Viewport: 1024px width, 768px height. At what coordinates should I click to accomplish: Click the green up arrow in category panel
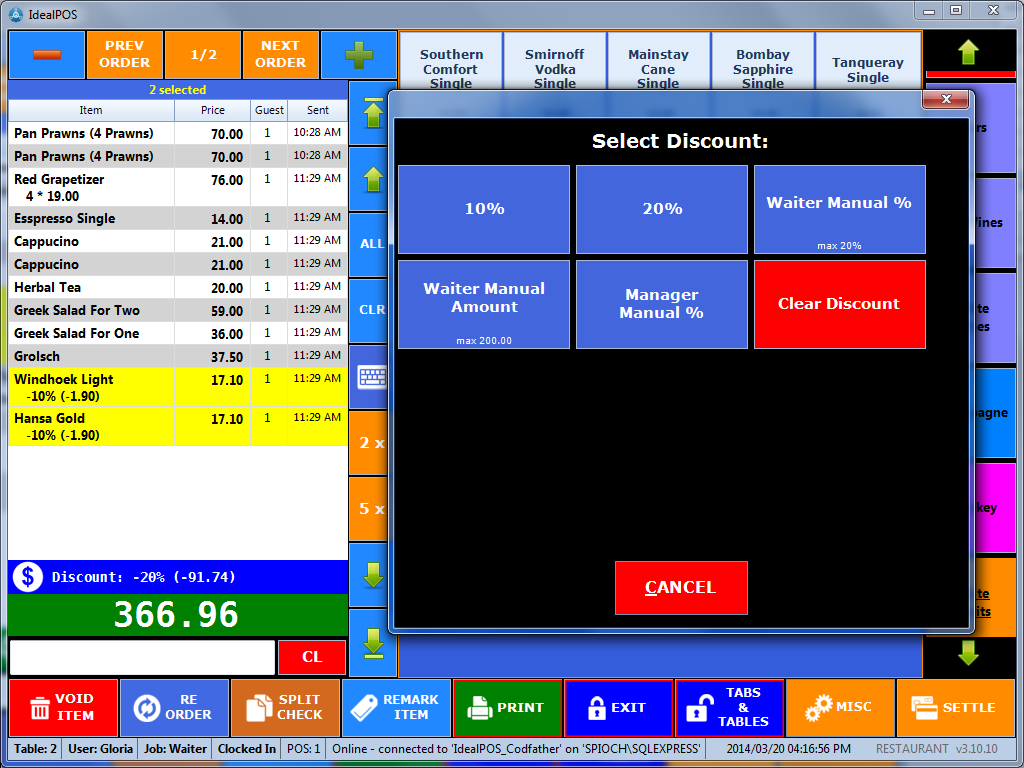pos(968,53)
